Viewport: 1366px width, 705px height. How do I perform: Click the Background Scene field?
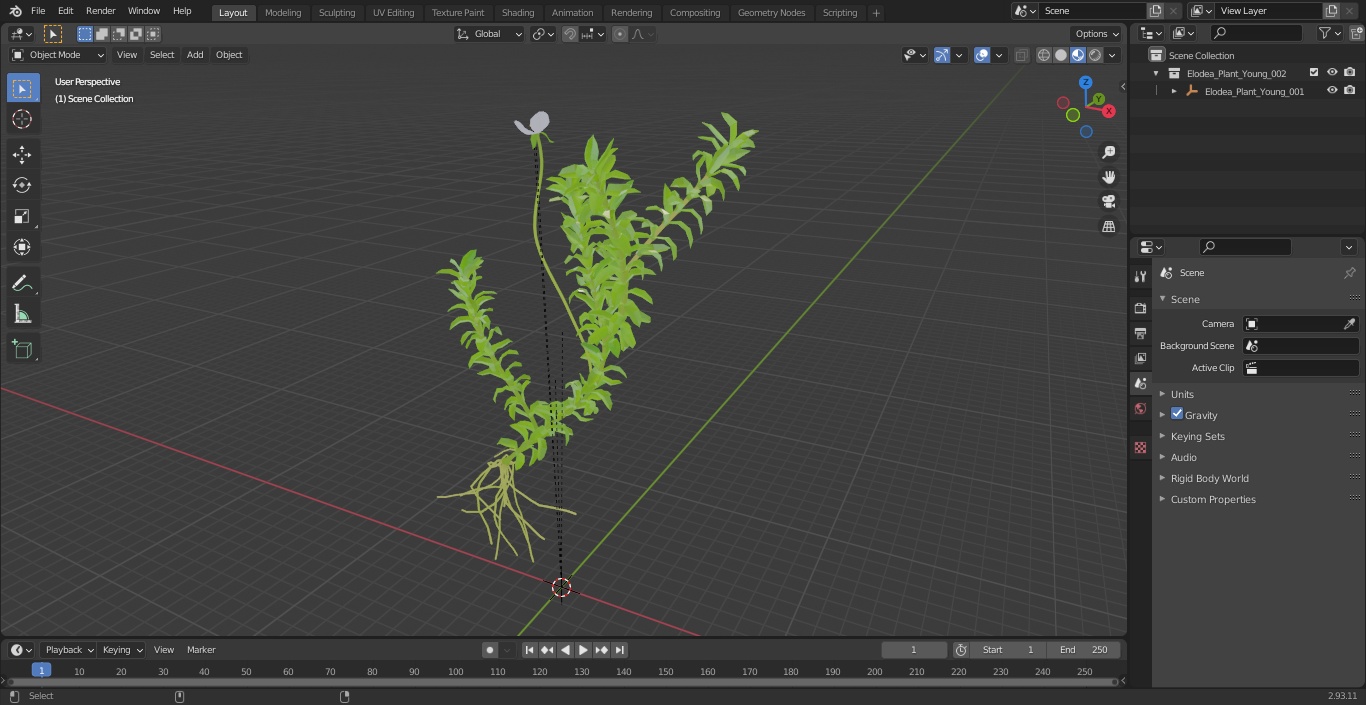click(x=1300, y=346)
